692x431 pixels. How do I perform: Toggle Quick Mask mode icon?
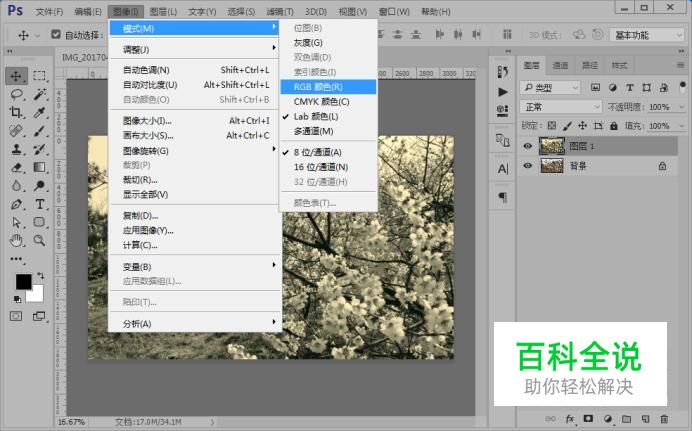coord(16,316)
